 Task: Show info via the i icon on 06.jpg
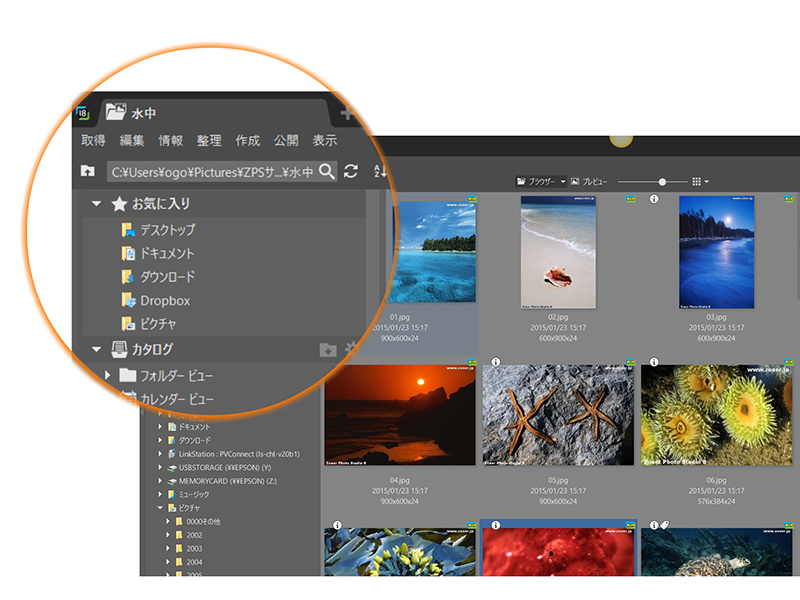654,362
